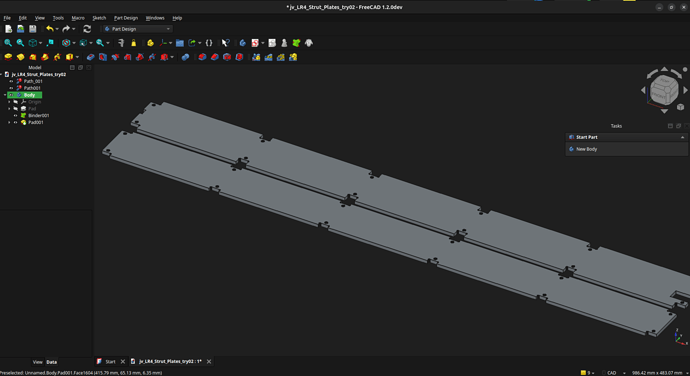Redo action with the grey arrow
The image size is (690, 376).
(x=66, y=29)
